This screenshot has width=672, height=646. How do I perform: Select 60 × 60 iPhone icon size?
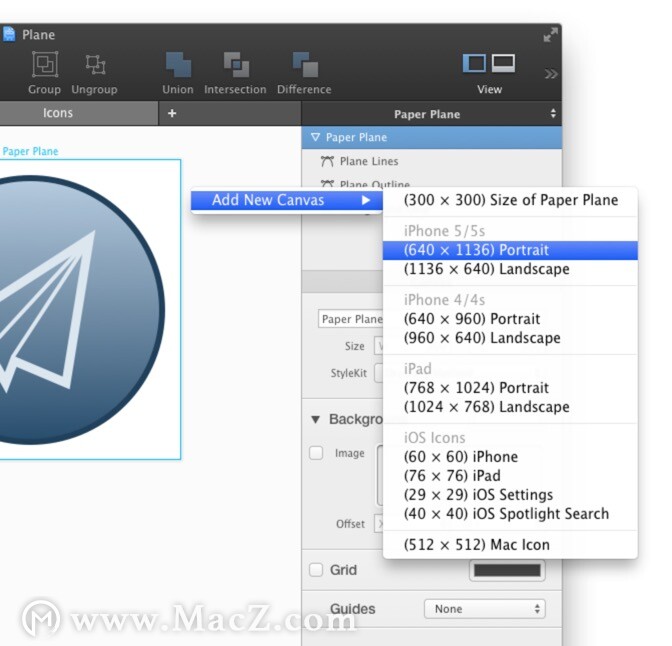[510, 457]
